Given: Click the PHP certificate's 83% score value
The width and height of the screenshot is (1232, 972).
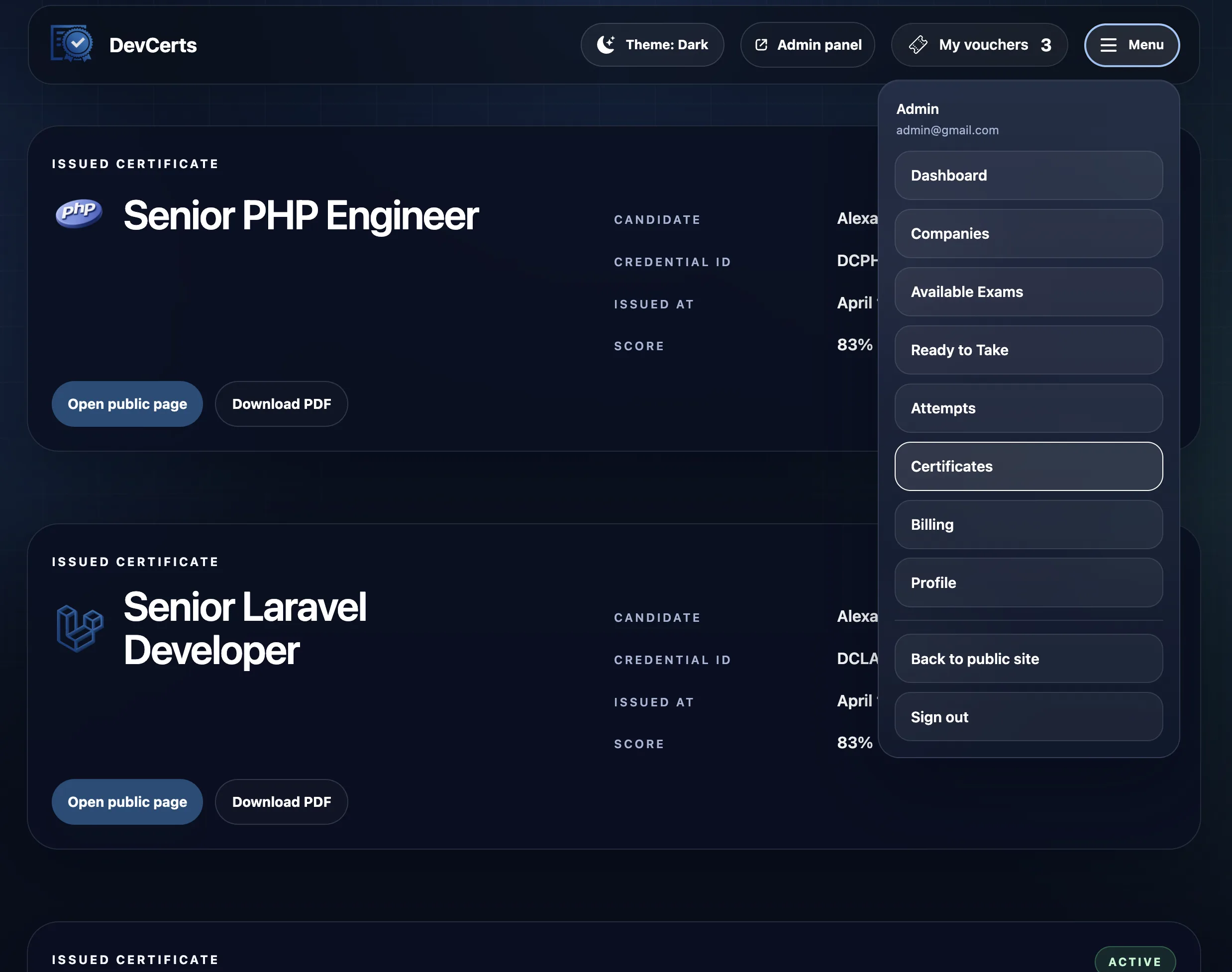Looking at the screenshot, I should tap(854, 345).
